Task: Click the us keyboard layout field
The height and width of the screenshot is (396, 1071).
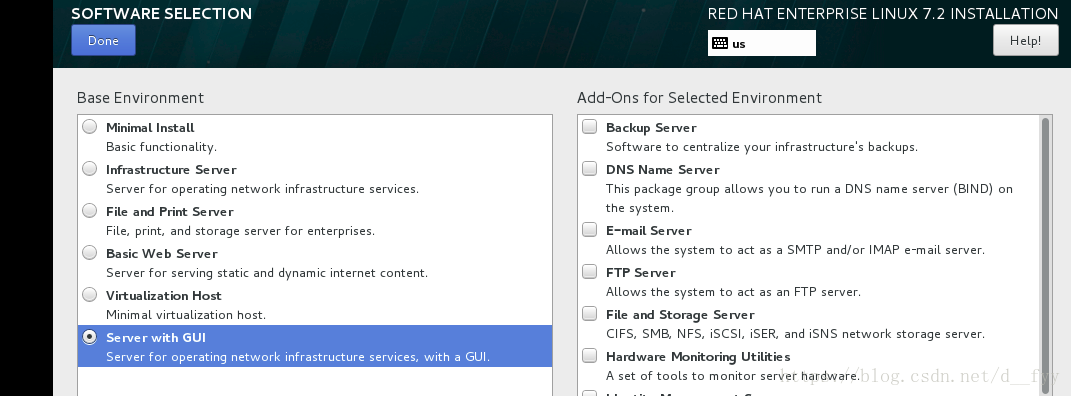Action: 762,43
